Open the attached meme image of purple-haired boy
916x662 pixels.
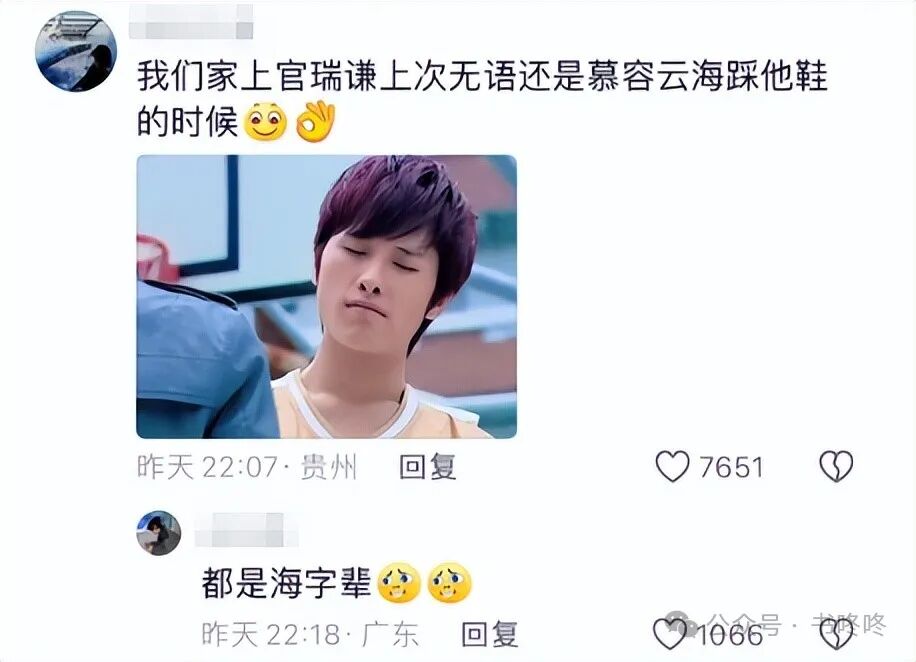click(327, 297)
